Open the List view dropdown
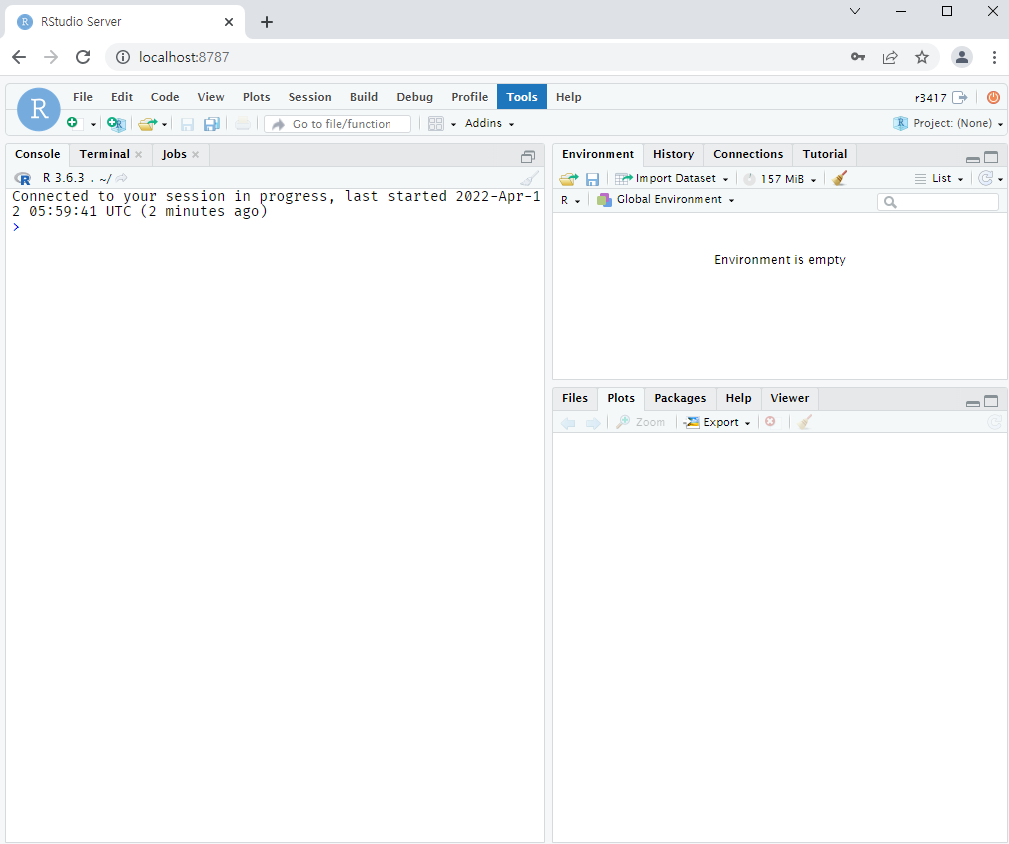 pos(939,178)
